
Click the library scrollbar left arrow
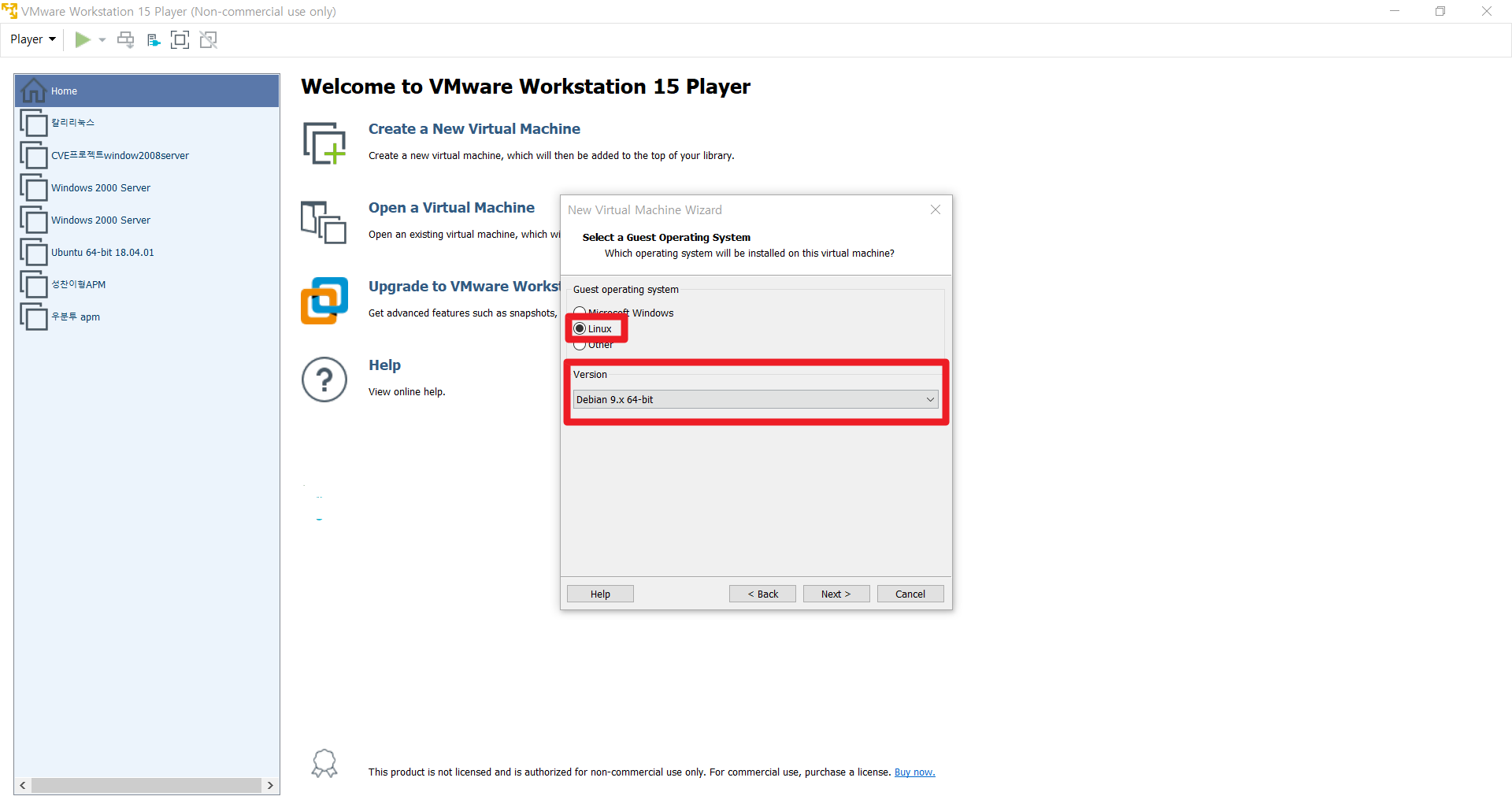[23, 785]
